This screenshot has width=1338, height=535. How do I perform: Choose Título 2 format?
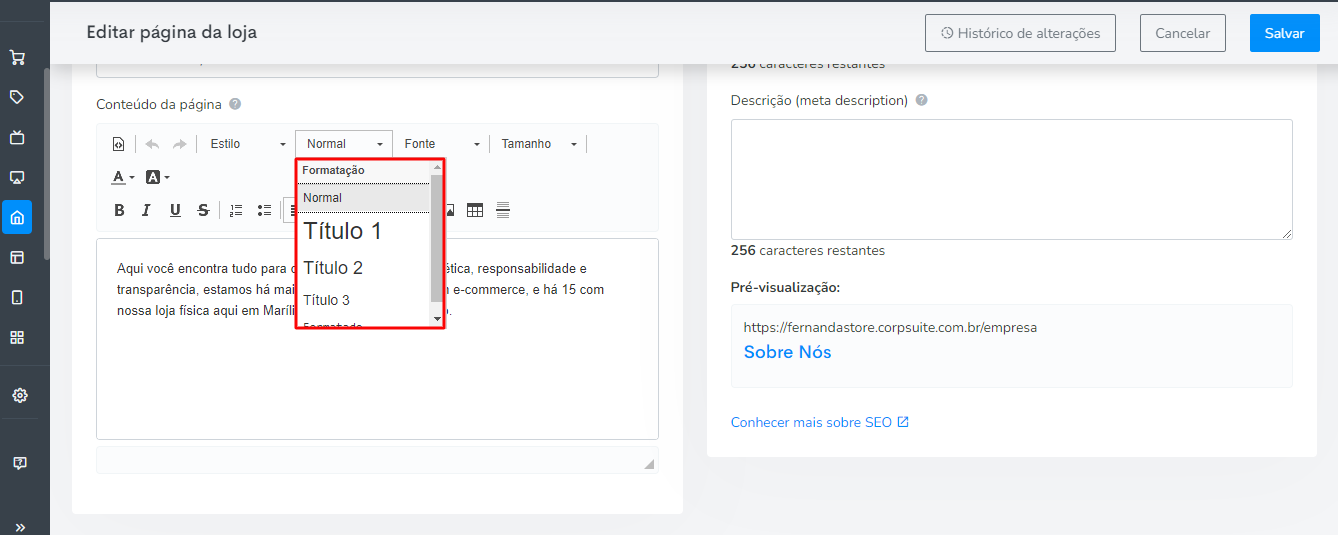(364, 268)
